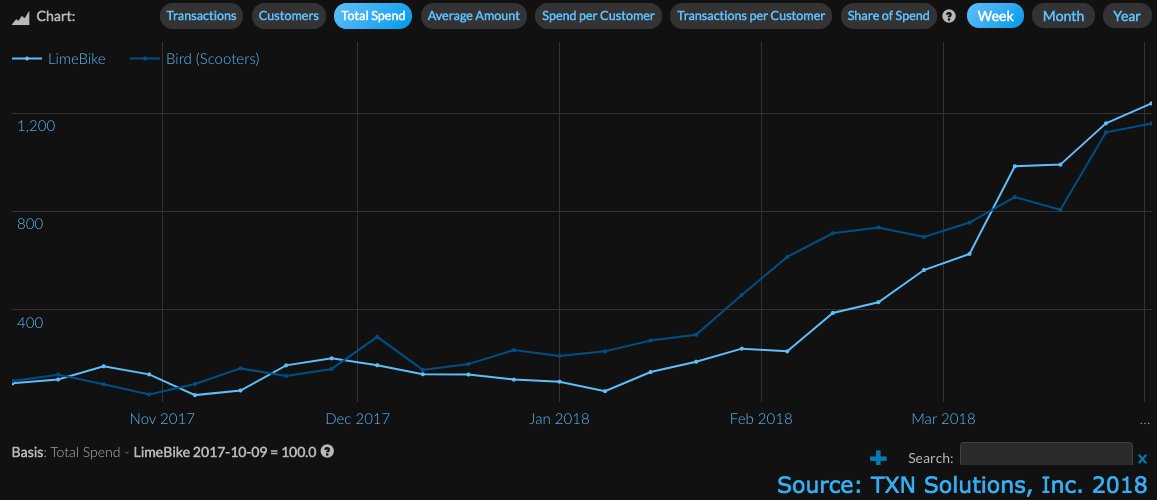Open help icon beside the Basis text
Screen dimensions: 1157x500
pos(327,451)
